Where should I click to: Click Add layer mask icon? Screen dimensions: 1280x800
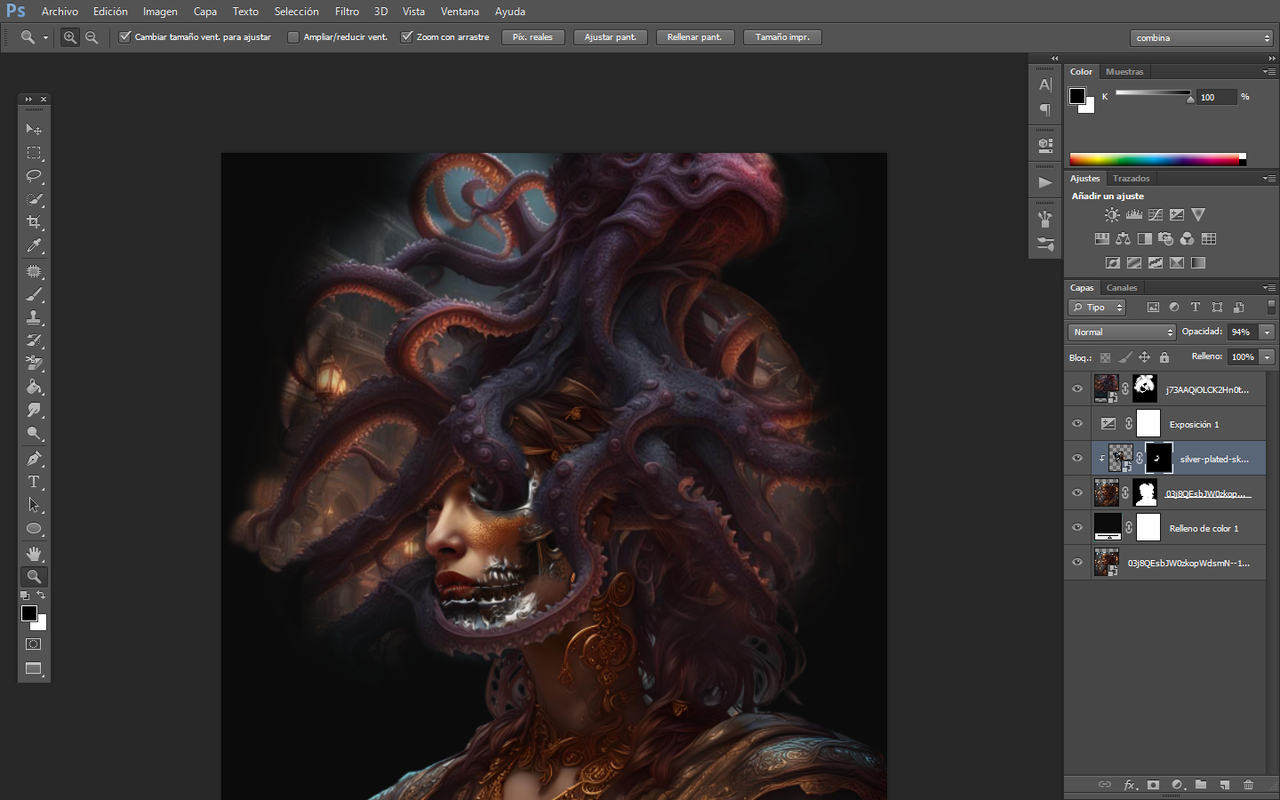tap(1153, 785)
